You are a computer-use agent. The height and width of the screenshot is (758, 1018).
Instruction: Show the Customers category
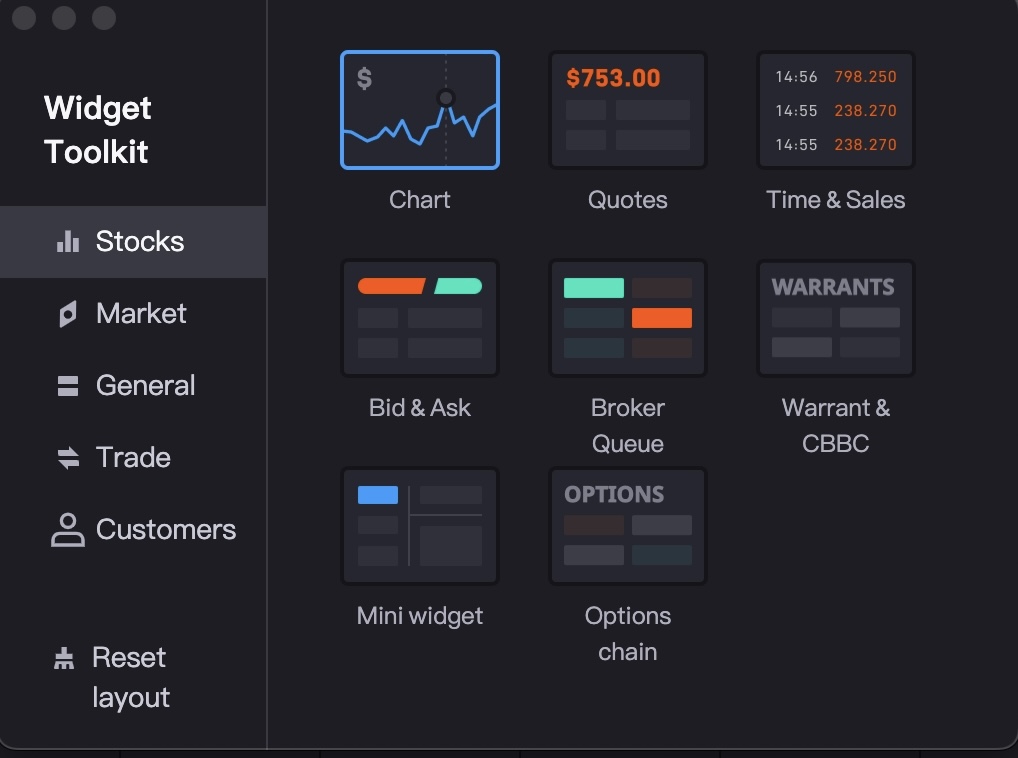pyautogui.click(x=165, y=530)
